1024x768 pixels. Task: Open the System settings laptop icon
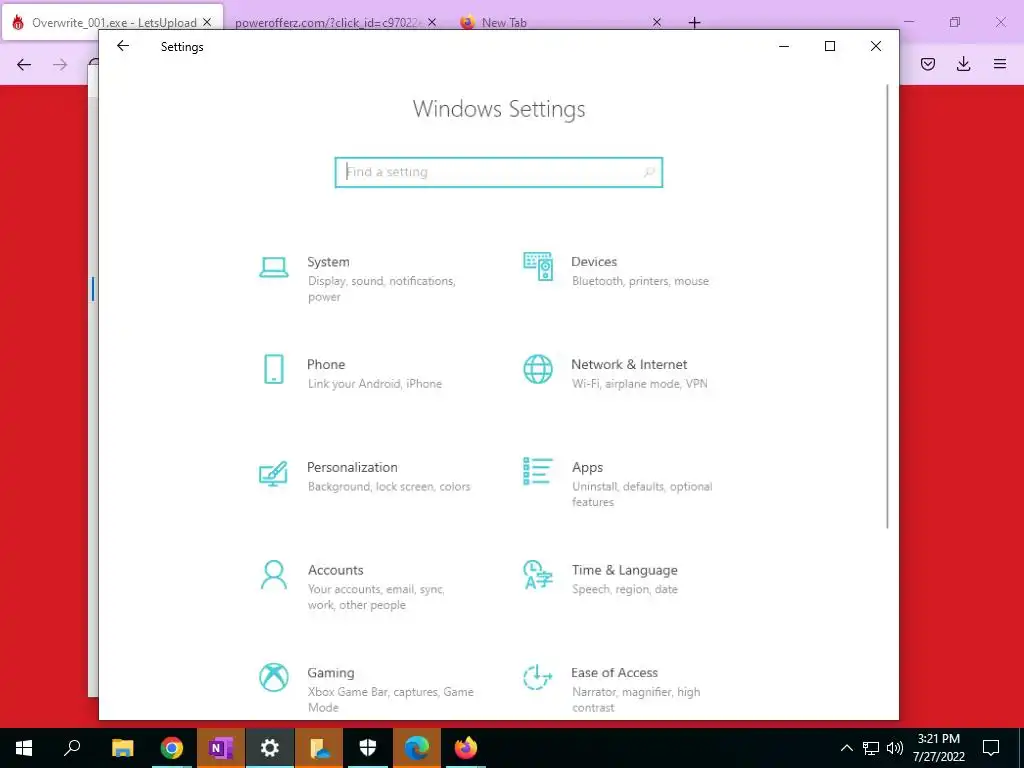click(274, 267)
